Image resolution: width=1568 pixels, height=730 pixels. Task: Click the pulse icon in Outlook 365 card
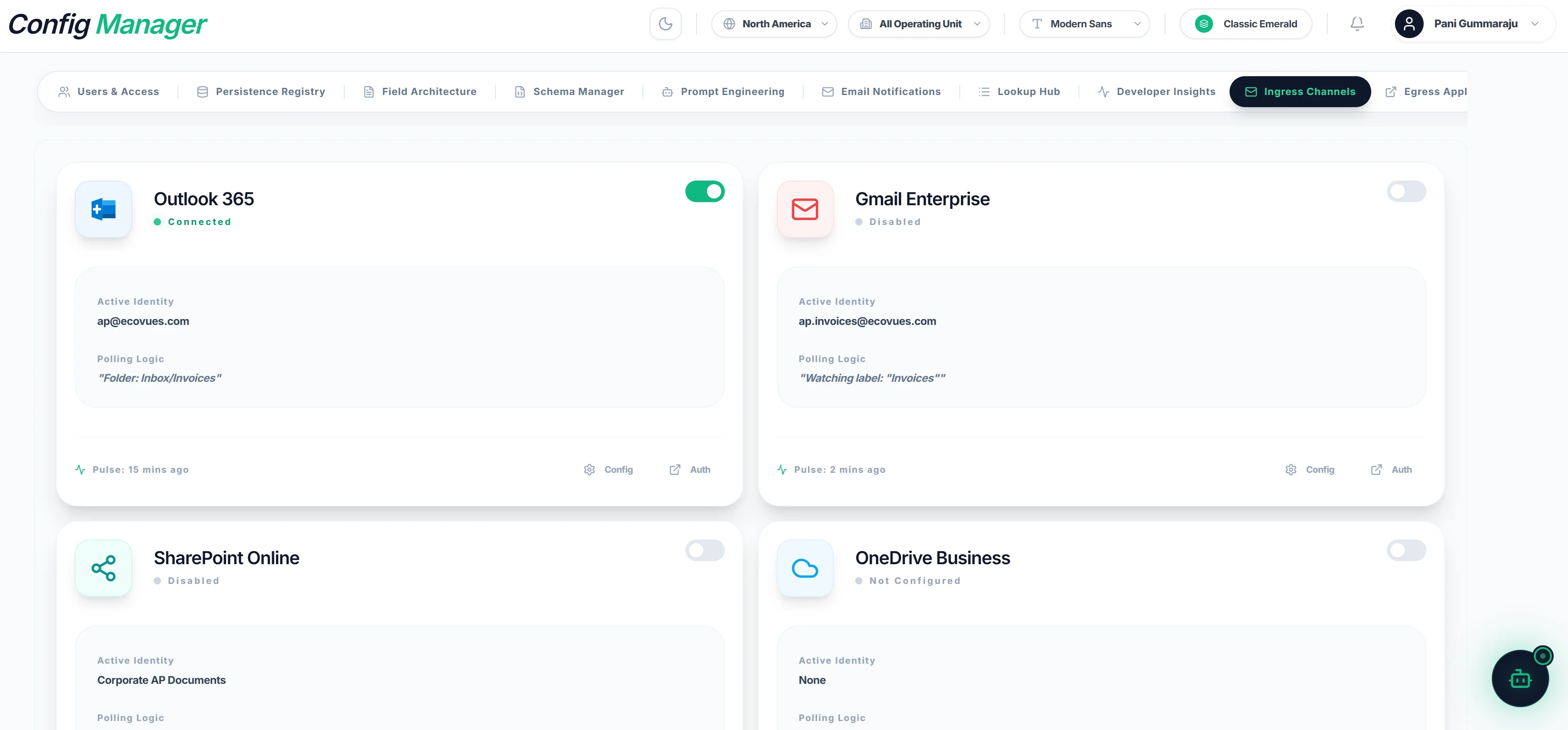coord(80,470)
